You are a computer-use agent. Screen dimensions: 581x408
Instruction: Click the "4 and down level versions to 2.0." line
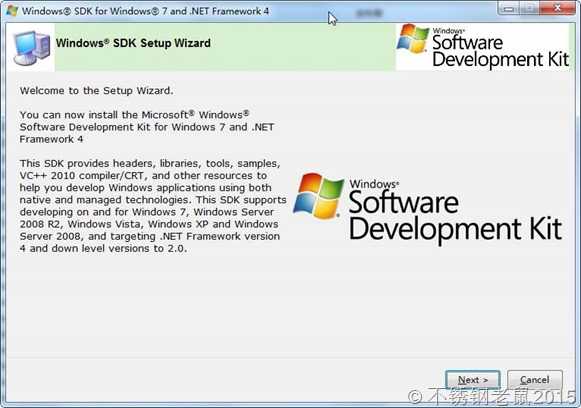coord(103,248)
